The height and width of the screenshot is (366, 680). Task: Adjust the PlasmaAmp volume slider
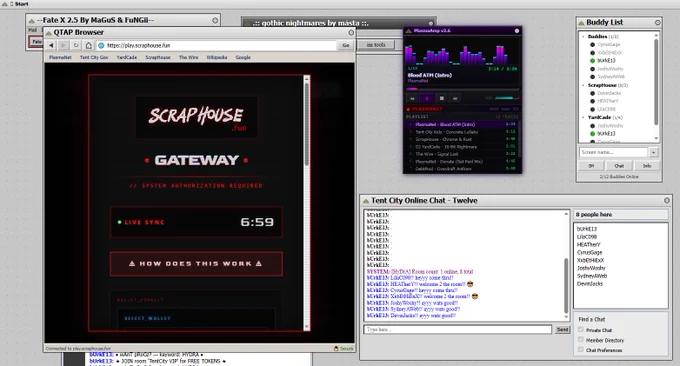[x=506, y=98]
